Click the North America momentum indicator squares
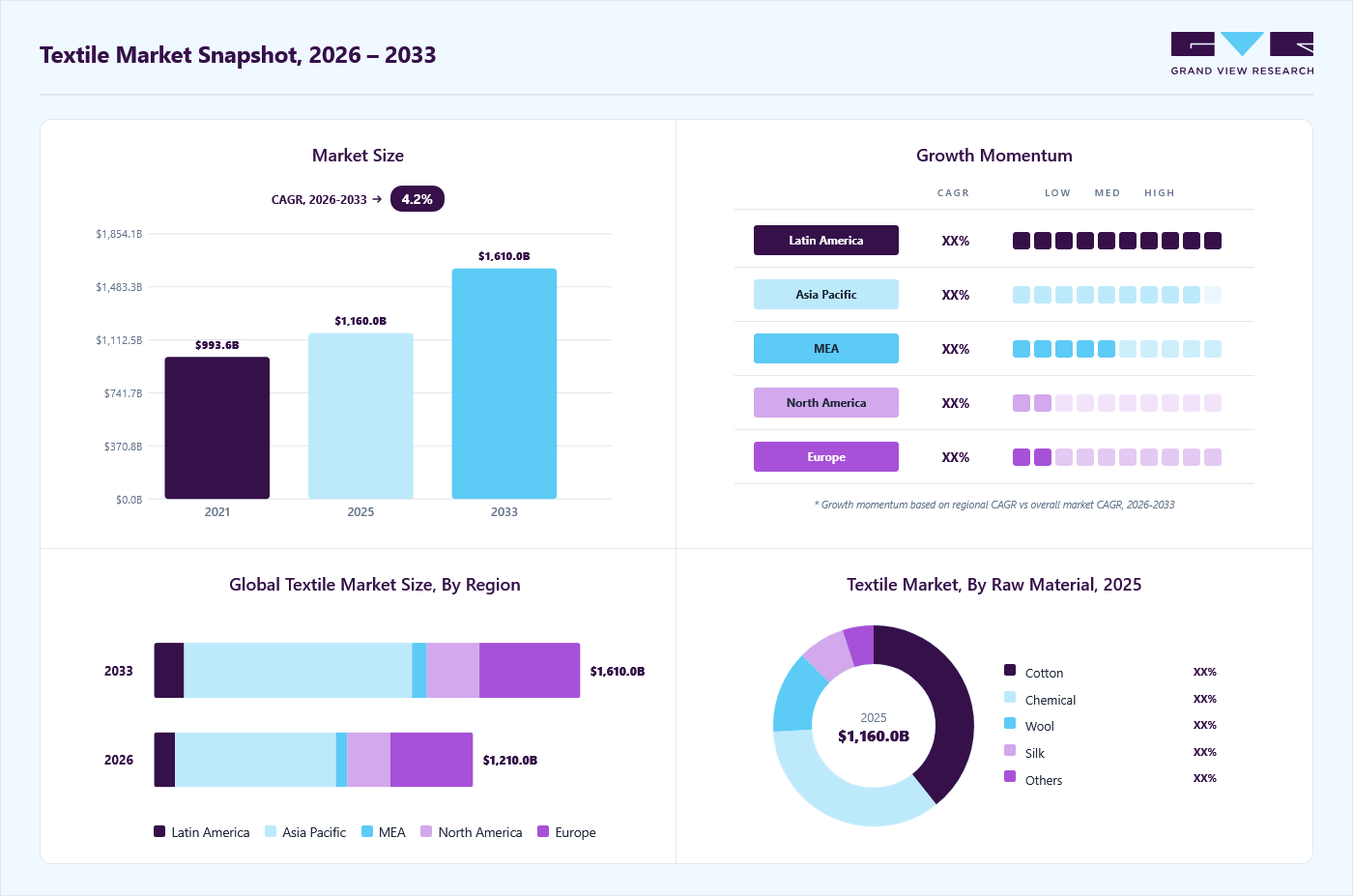This screenshot has width=1353, height=896. click(1117, 403)
